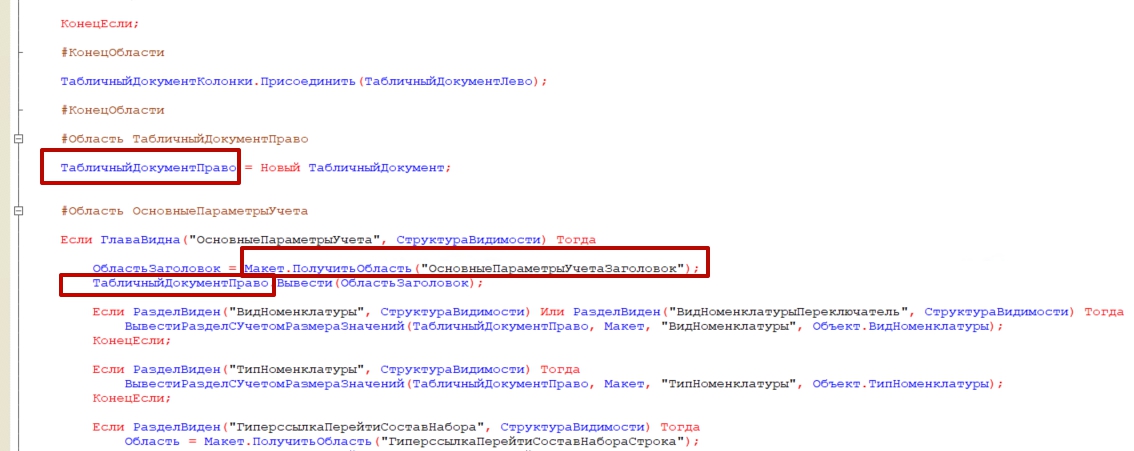Viewport: 1134px width, 451px height.
Task: Place cursor on the Вывести method name
Action: tap(305, 283)
